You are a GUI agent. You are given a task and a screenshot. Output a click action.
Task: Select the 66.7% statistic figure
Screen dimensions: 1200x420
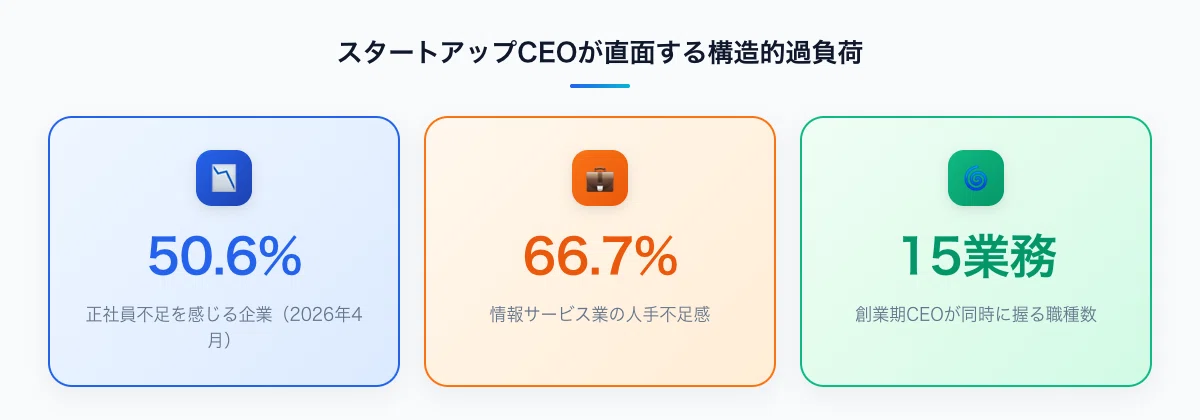pos(600,256)
